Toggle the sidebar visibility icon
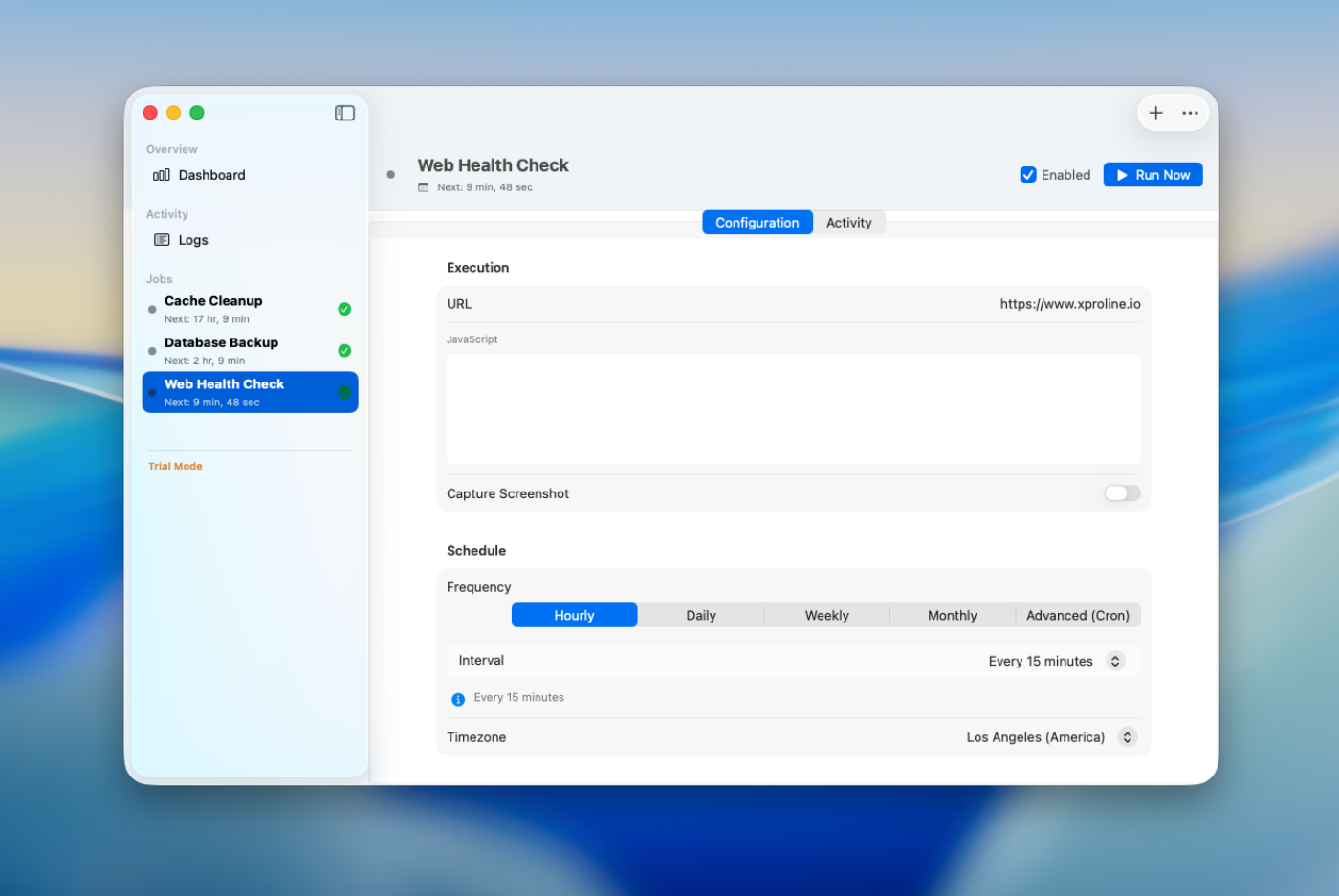This screenshot has height=896, width=1339. pos(344,113)
